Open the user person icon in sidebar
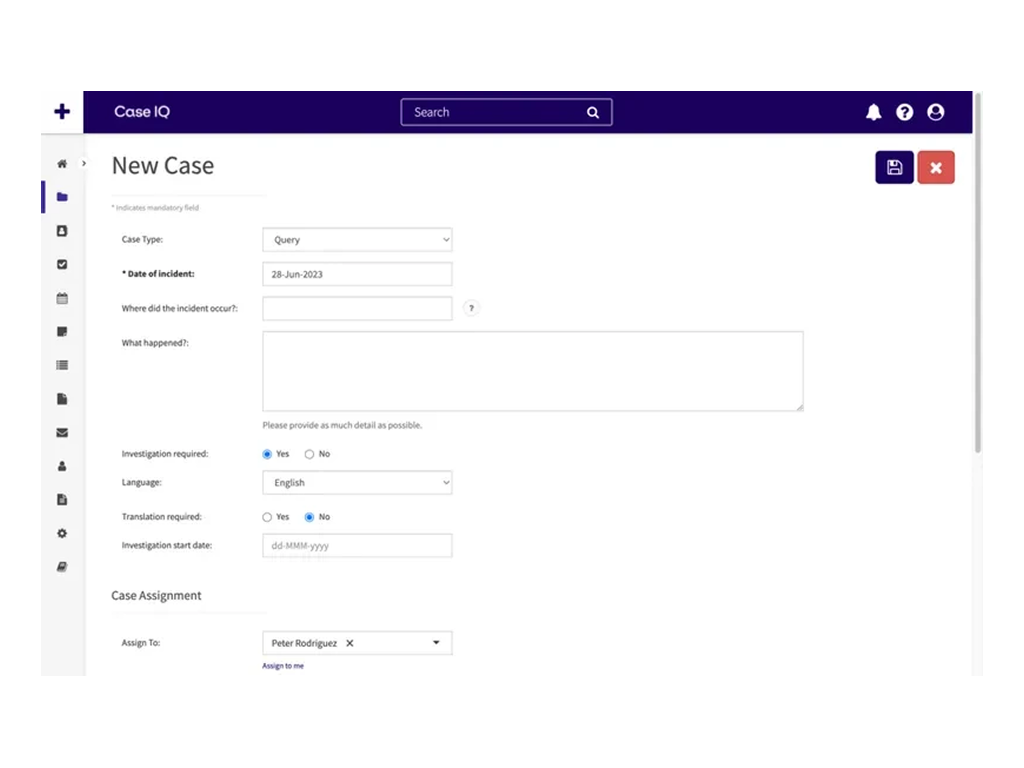The height and width of the screenshot is (768, 1024). pyautogui.click(x=62, y=466)
